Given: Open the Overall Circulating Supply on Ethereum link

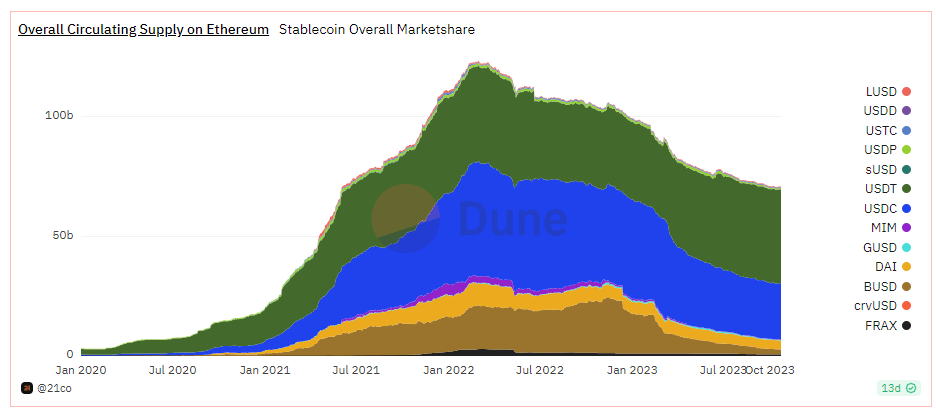Looking at the screenshot, I should [x=143, y=29].
